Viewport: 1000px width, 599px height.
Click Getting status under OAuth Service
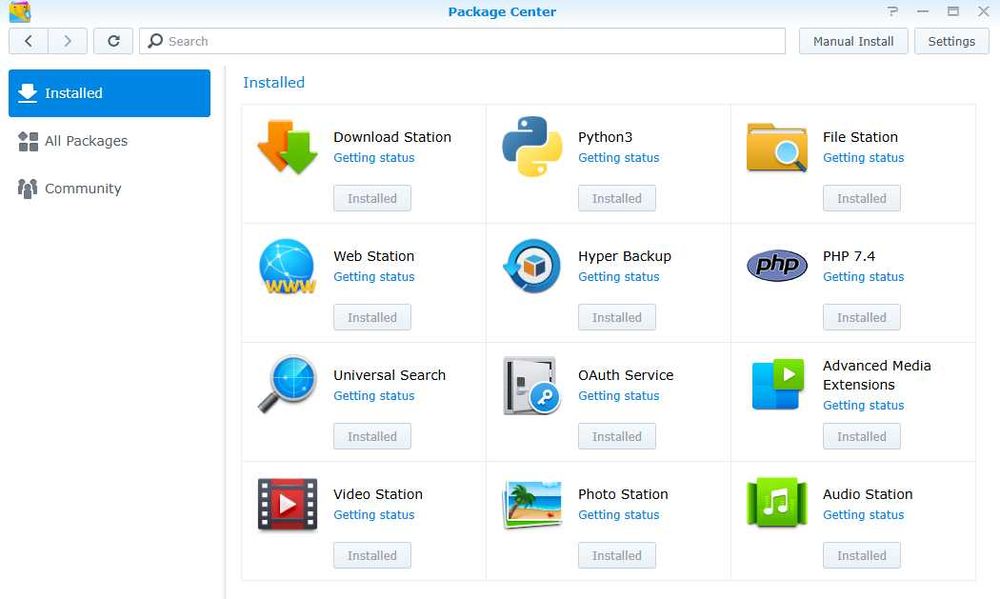[x=619, y=396]
